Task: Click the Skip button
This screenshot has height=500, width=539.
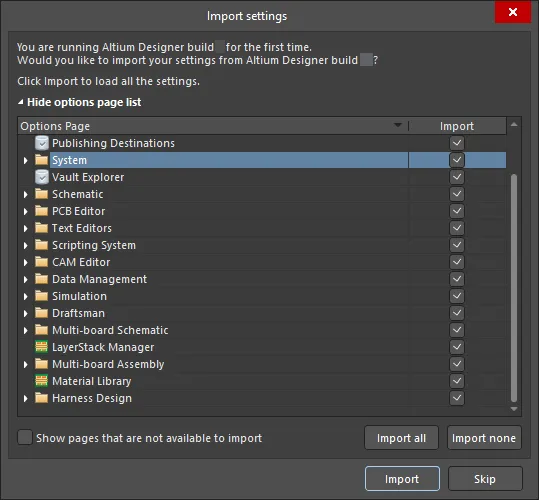Action: [x=485, y=479]
